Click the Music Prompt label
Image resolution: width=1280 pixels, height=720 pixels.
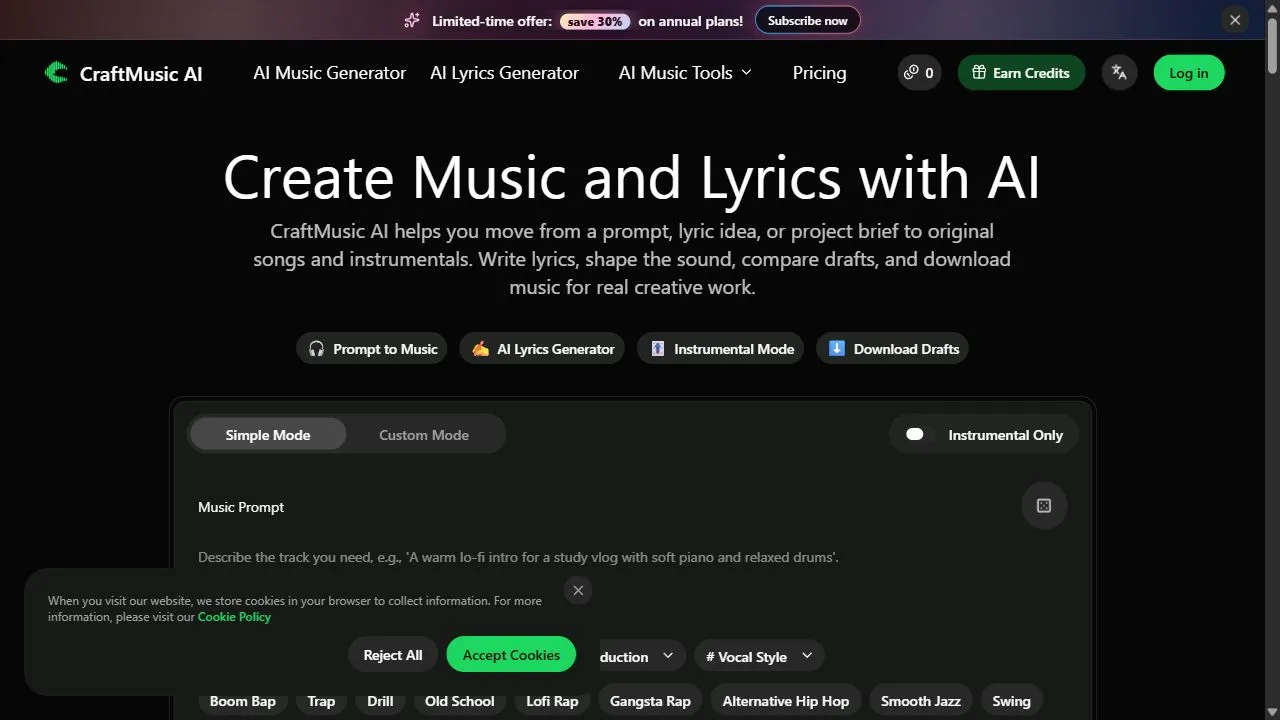click(x=241, y=507)
